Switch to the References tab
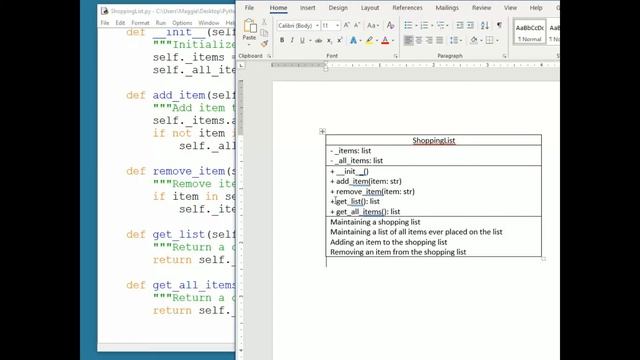Image resolution: width=640 pixels, height=360 pixels. point(407,8)
